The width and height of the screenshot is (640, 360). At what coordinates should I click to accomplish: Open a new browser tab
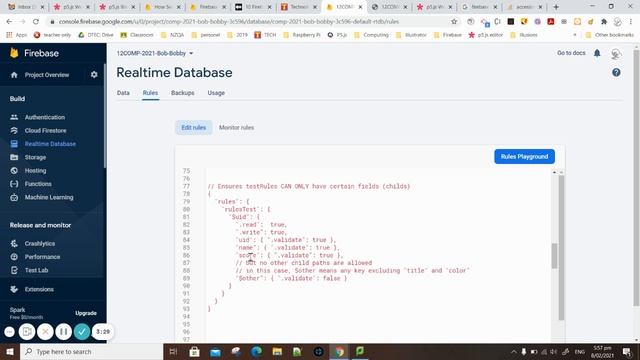click(556, 7)
